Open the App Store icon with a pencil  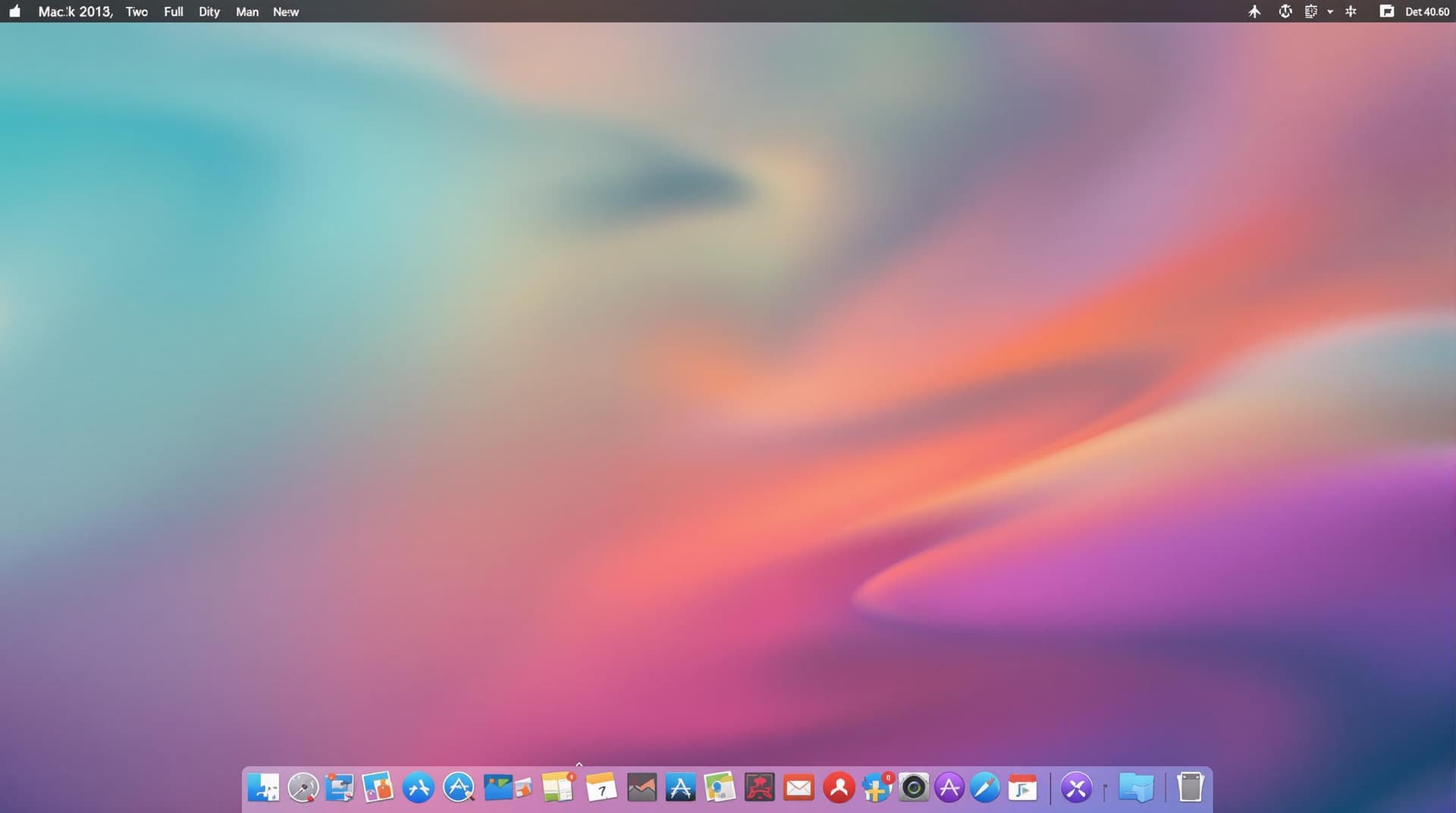tap(459, 788)
